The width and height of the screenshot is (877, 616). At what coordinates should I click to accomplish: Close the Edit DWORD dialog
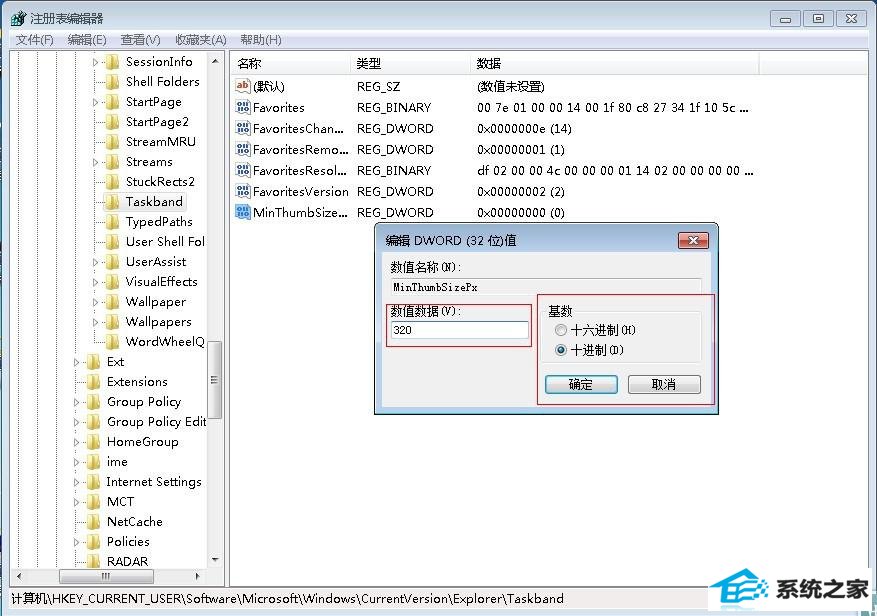pyautogui.click(x=693, y=241)
